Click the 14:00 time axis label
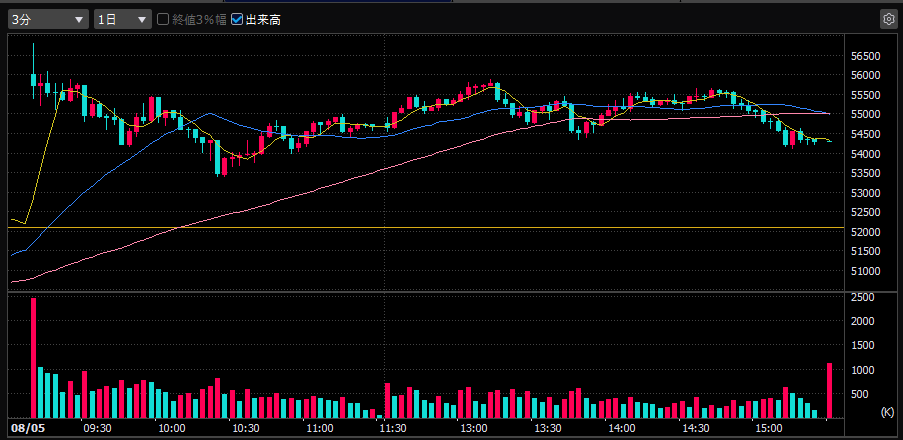The image size is (903, 440). [x=622, y=429]
